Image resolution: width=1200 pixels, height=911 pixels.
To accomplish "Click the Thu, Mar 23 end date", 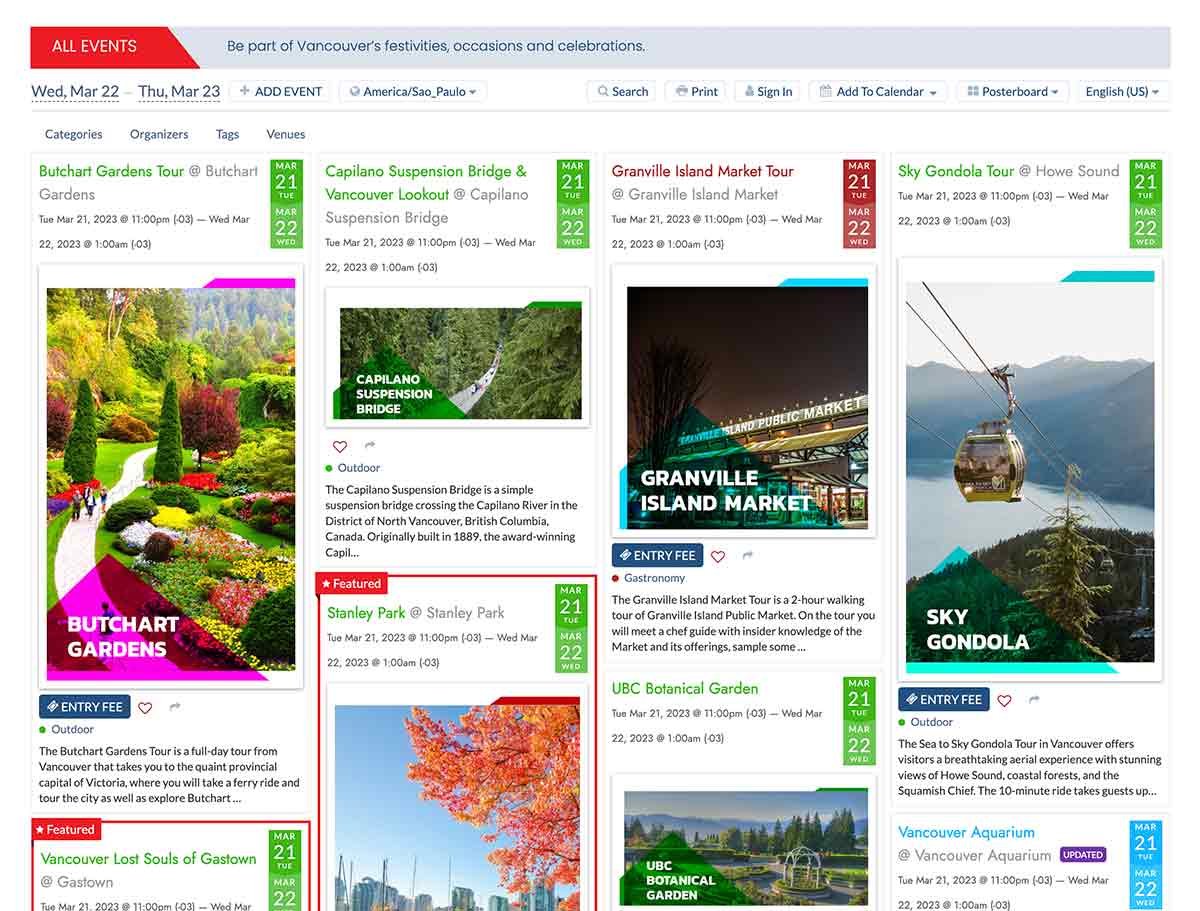I will pos(179,91).
